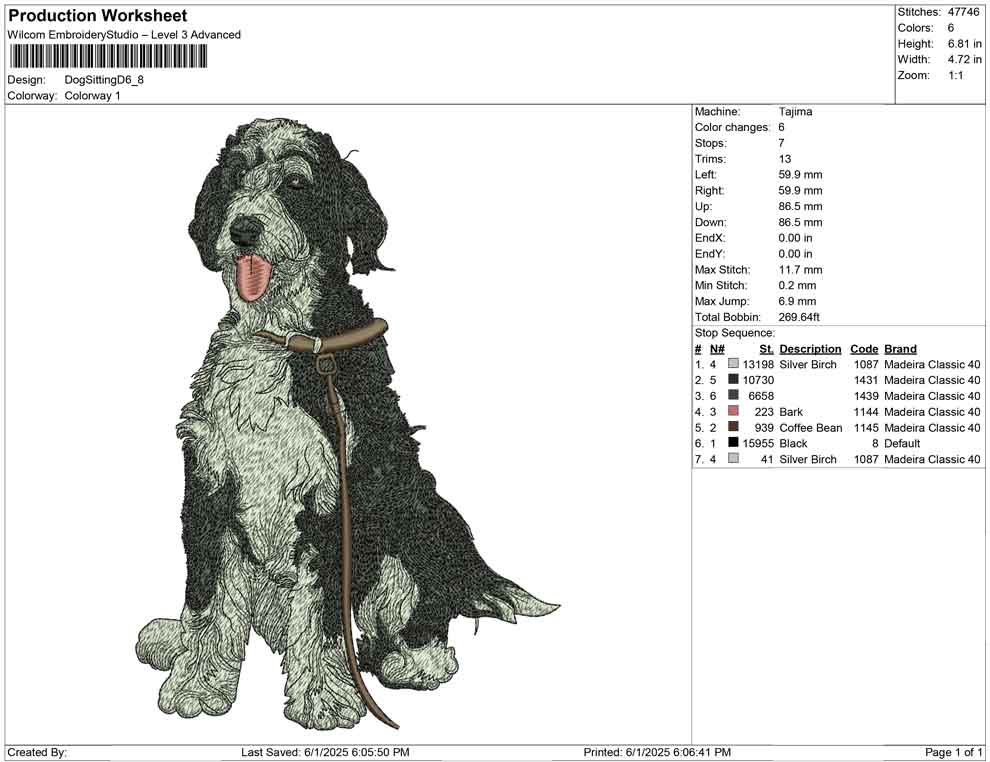
Task: Click the 'St.' column header
Action: (x=766, y=348)
